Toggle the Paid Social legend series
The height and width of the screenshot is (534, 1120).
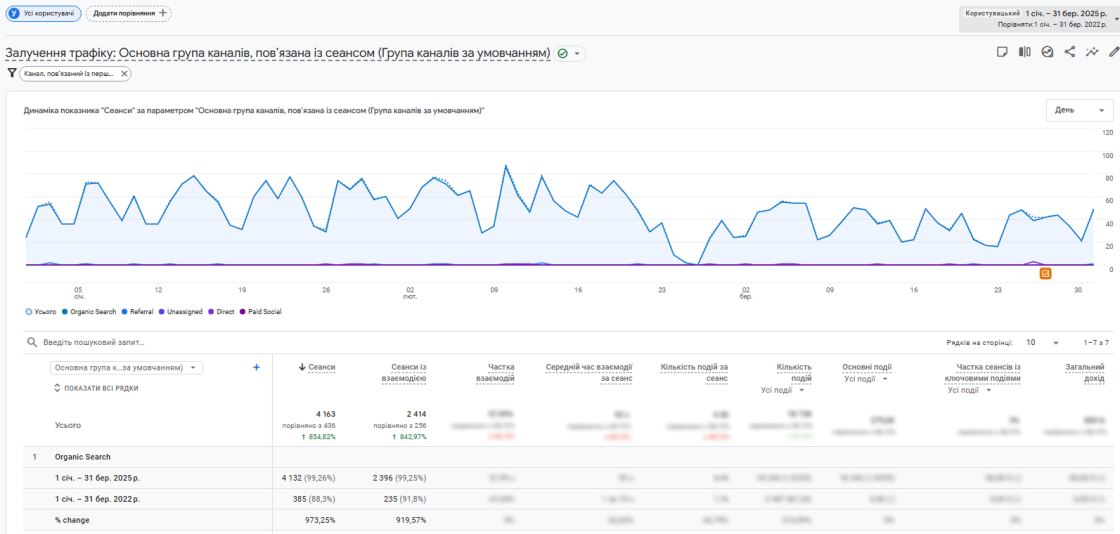[x=260, y=312]
